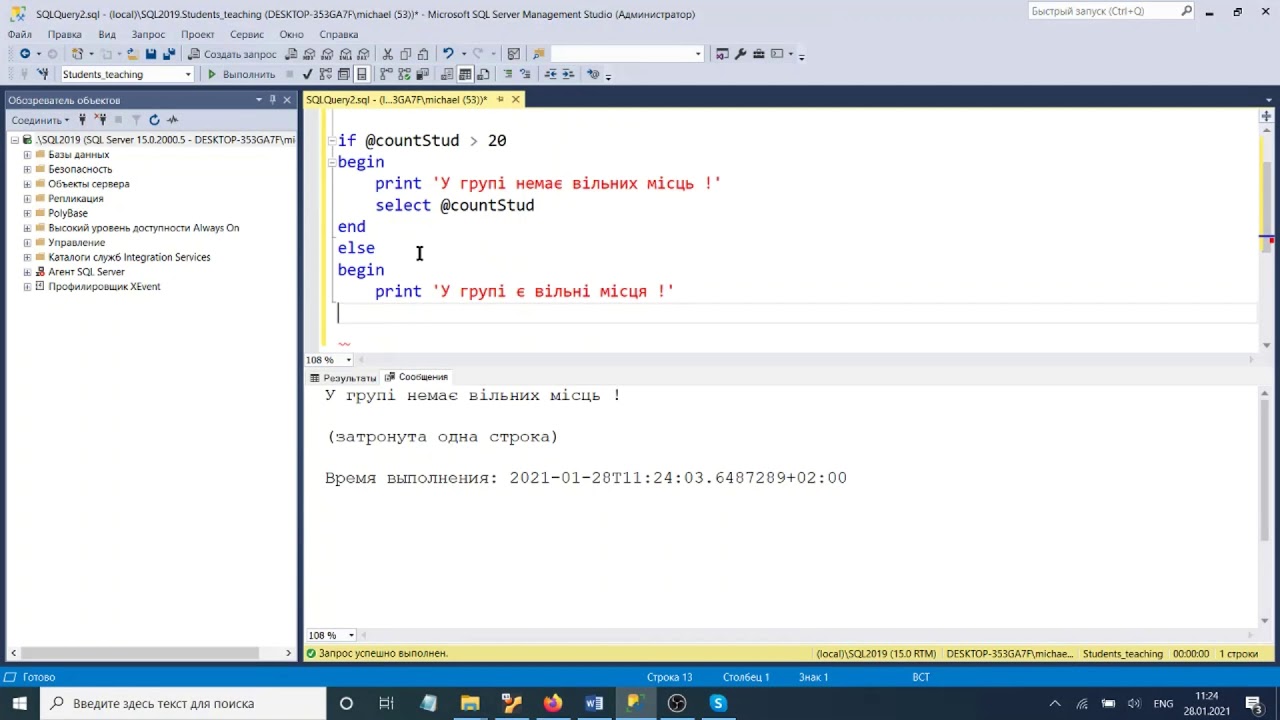
Task: Open Соединить dropdown in Object Explorer
Action: tap(40, 120)
